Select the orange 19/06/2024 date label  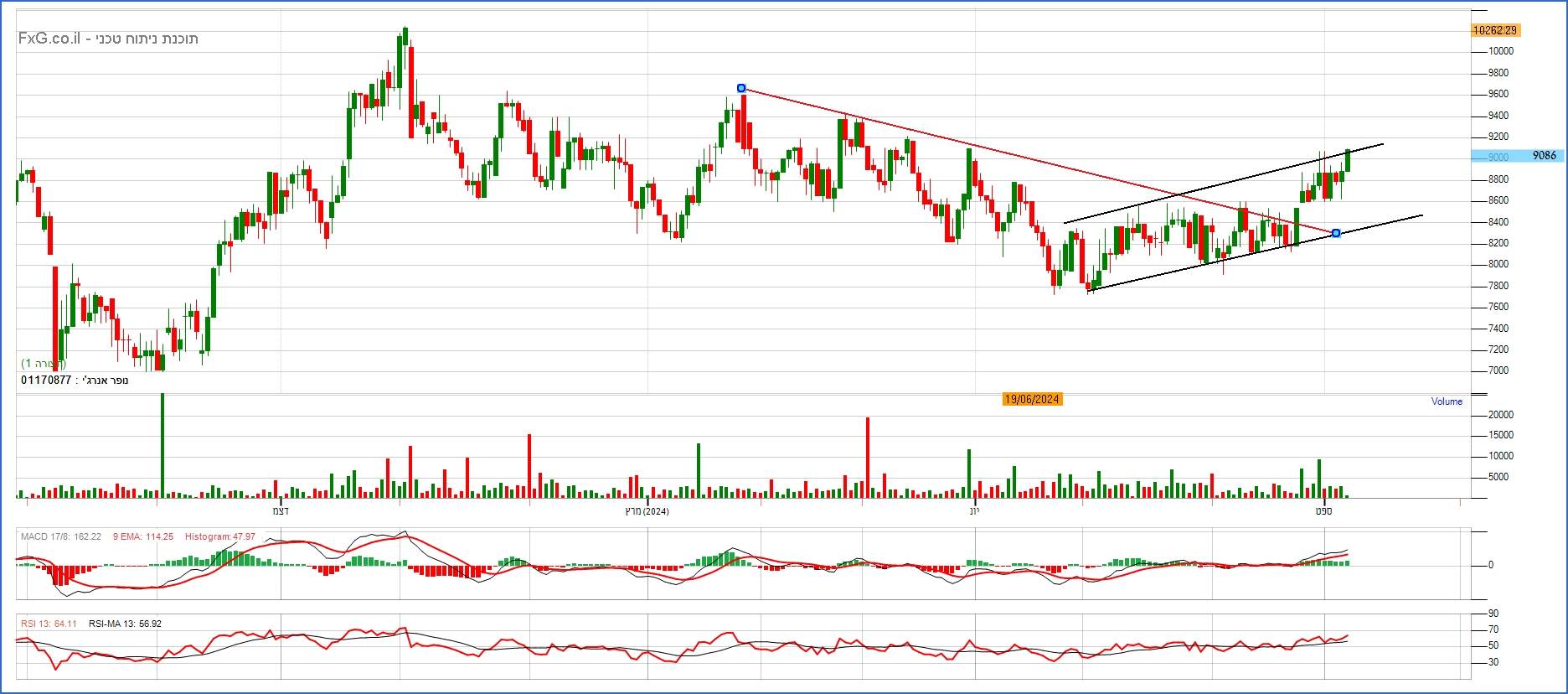pyautogui.click(x=1032, y=399)
